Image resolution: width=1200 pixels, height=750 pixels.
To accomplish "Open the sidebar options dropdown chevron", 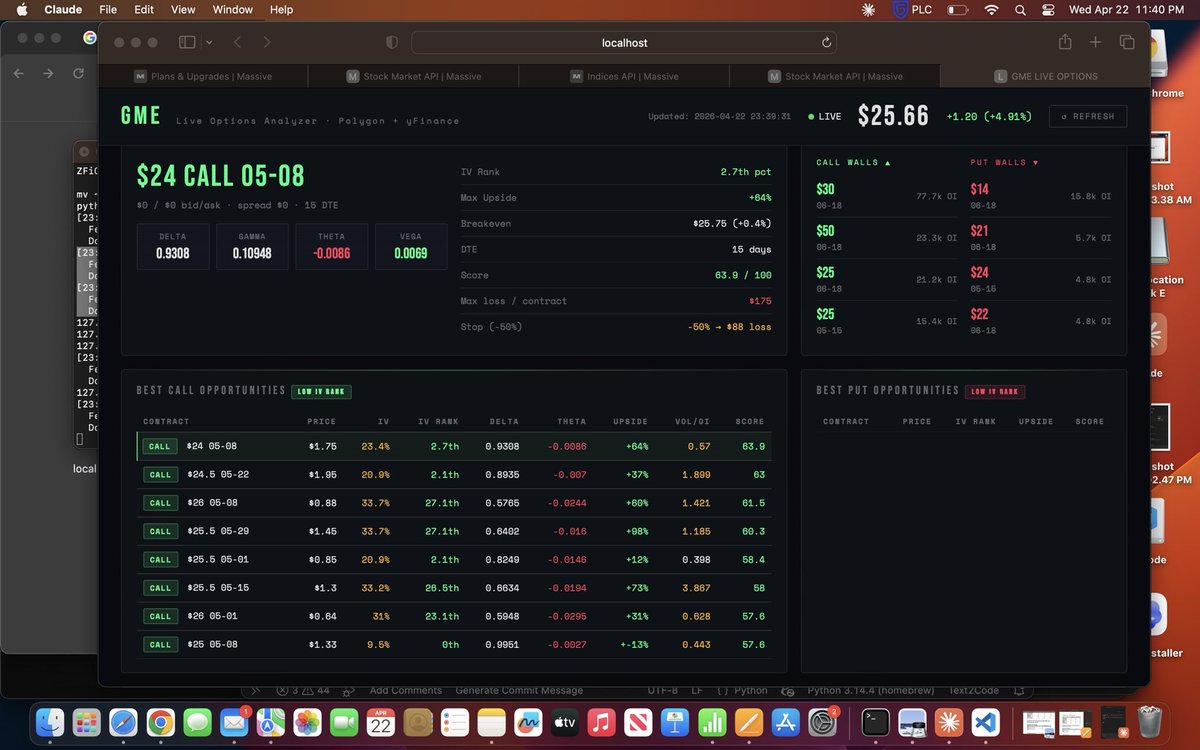I will coord(209,42).
